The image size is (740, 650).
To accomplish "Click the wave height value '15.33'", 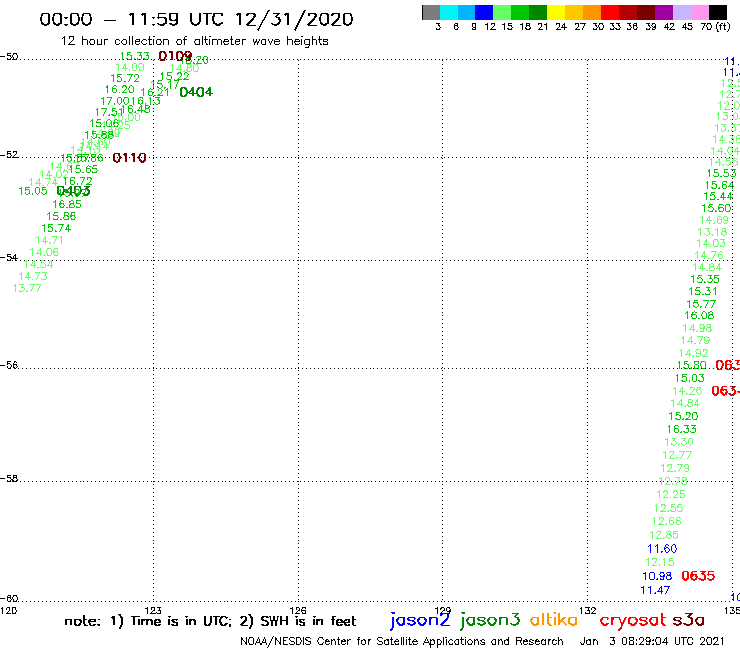I will [x=135, y=56].
